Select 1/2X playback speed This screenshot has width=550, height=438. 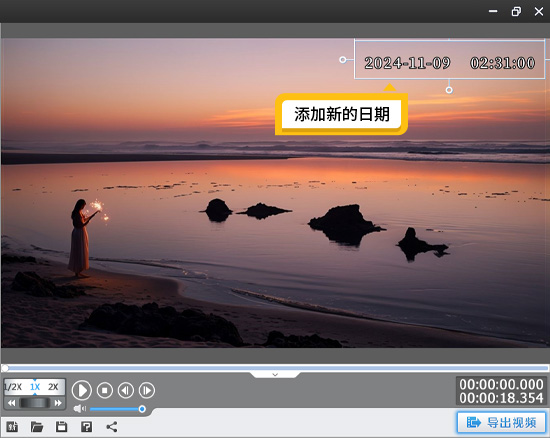[x=13, y=387]
